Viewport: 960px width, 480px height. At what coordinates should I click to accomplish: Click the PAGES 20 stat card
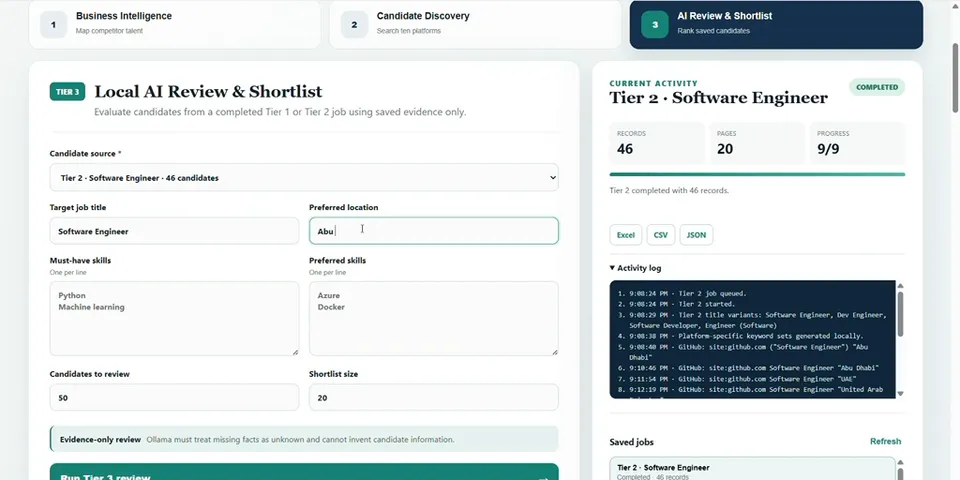[x=757, y=143]
